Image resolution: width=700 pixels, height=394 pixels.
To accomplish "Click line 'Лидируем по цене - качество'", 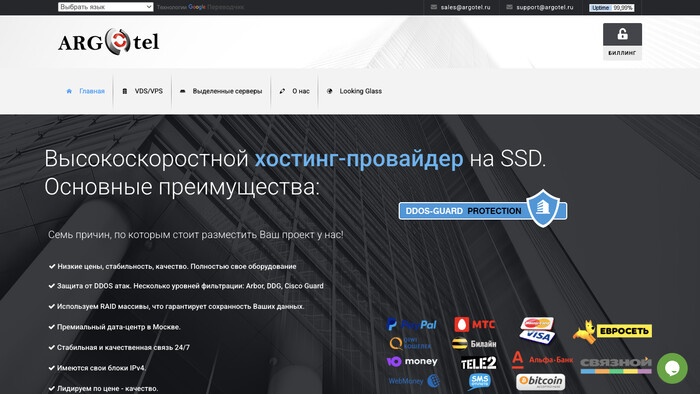I will pyautogui.click(x=108, y=389).
